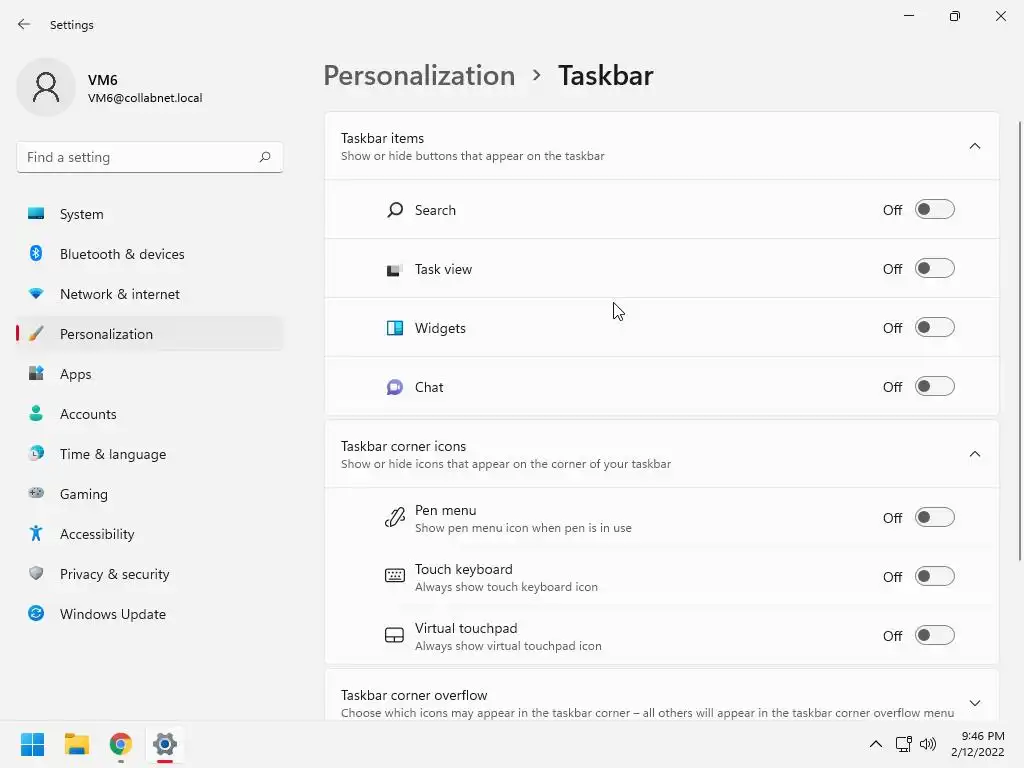Click the Taskbar items section header
1024x768 pixels.
point(662,146)
